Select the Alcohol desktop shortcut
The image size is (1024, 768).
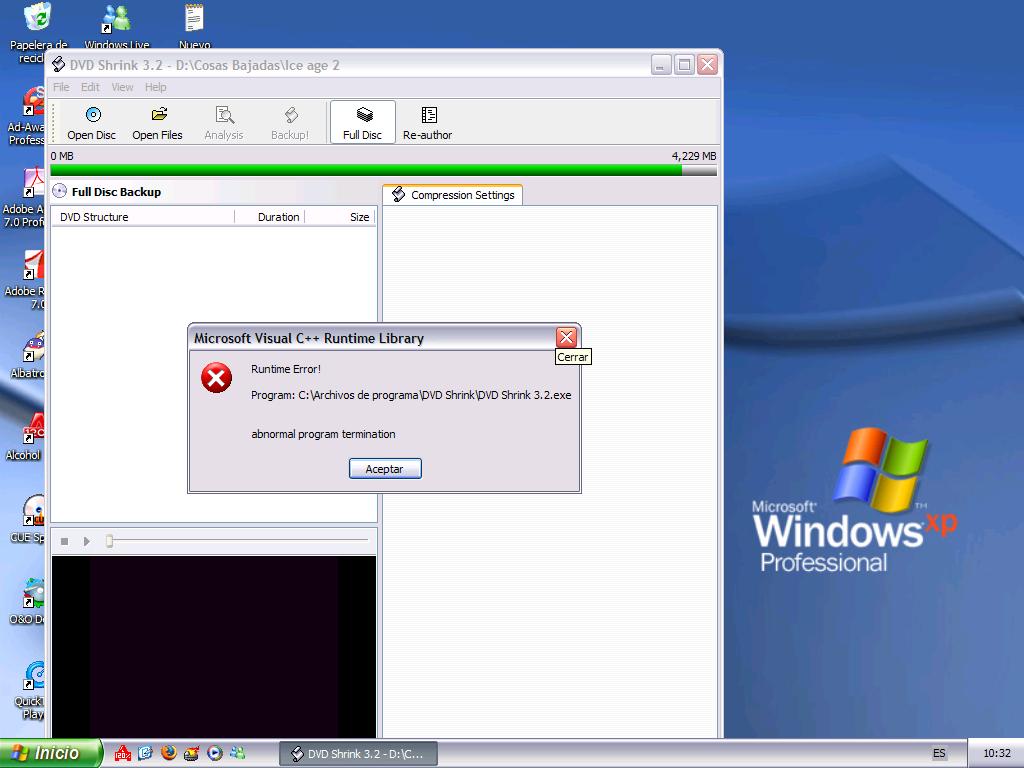tap(26, 438)
